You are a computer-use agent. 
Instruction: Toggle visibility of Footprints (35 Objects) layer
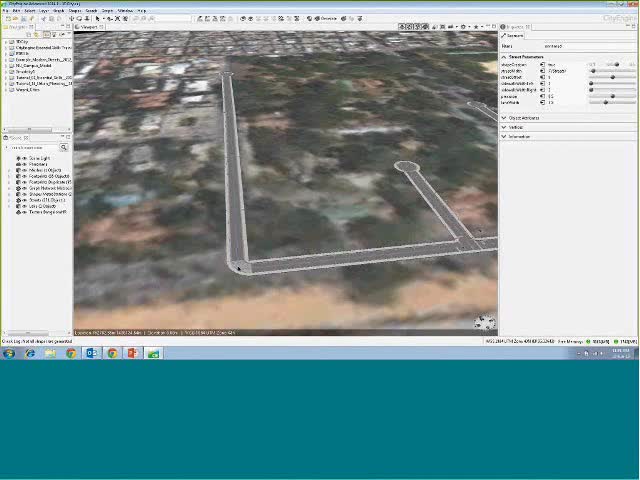[x=24, y=176]
